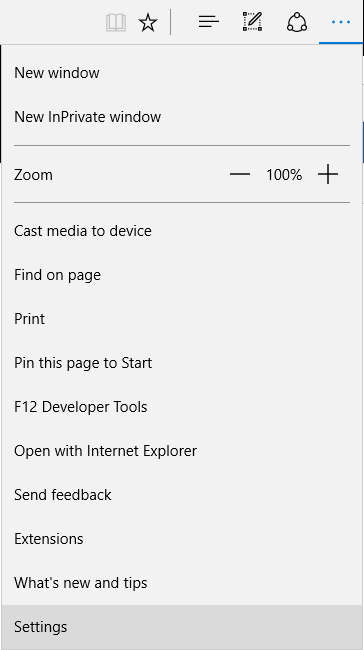Choose Send feedback entry
The image size is (364, 650).
pyautogui.click(x=182, y=495)
